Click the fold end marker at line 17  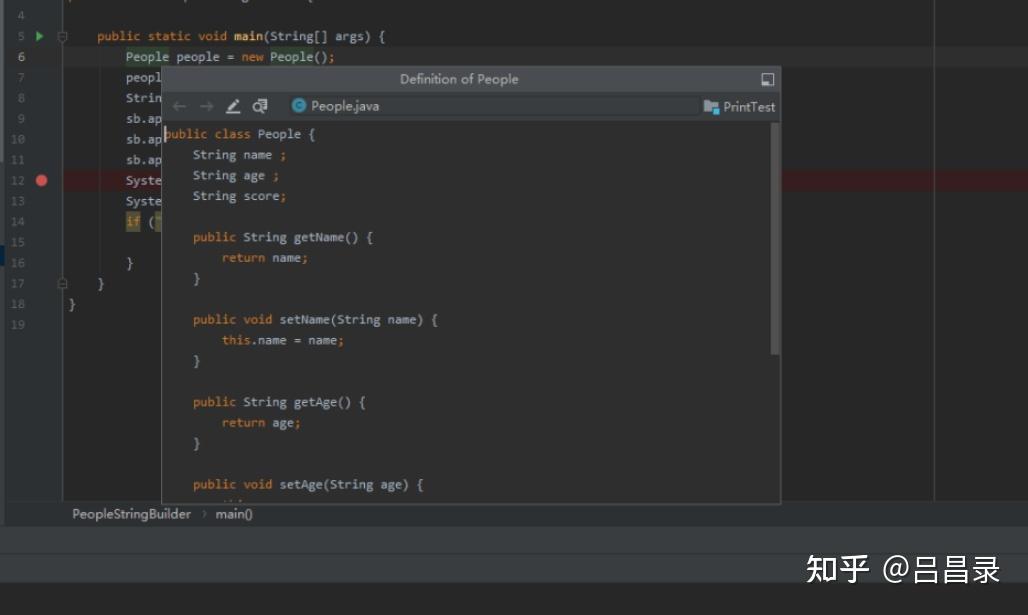[63, 284]
